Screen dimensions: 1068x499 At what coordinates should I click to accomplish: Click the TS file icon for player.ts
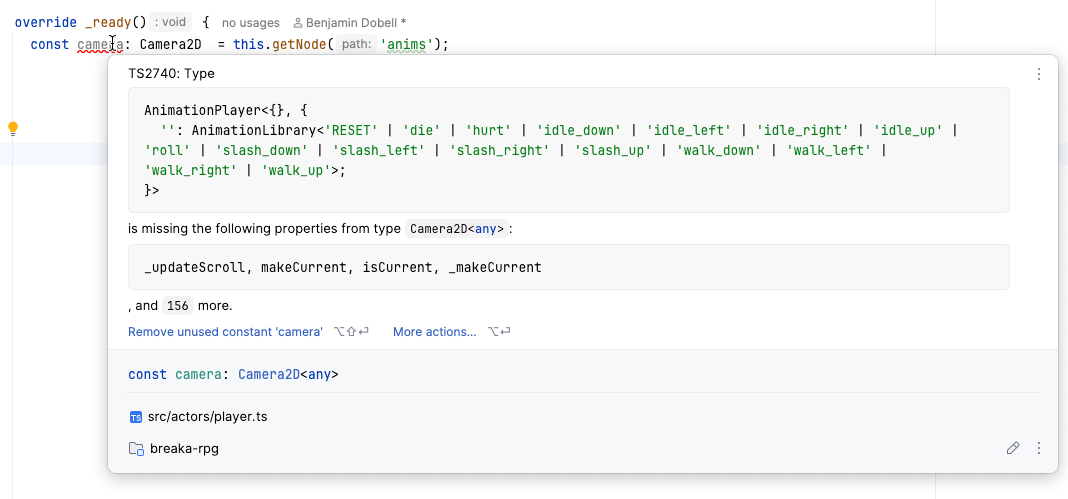[136, 417]
